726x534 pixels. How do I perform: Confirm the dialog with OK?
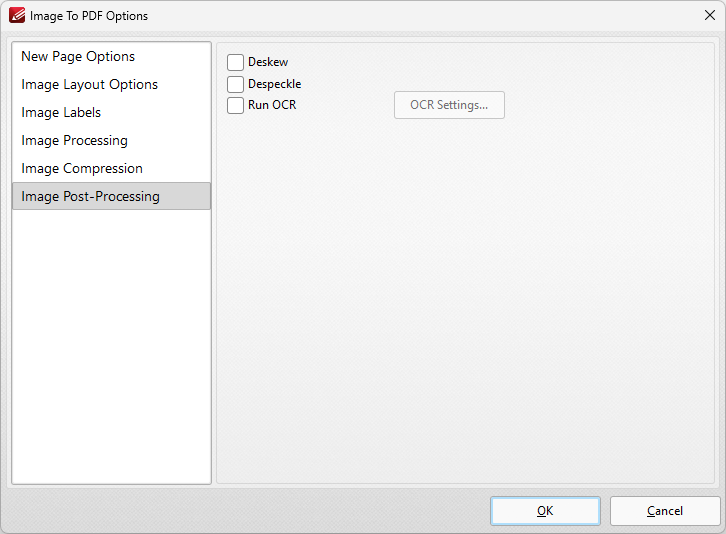click(x=545, y=511)
